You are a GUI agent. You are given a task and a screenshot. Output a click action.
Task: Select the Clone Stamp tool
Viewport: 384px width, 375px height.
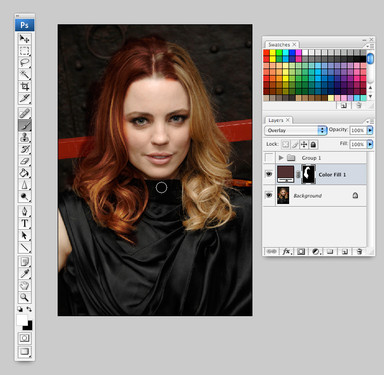(24, 137)
